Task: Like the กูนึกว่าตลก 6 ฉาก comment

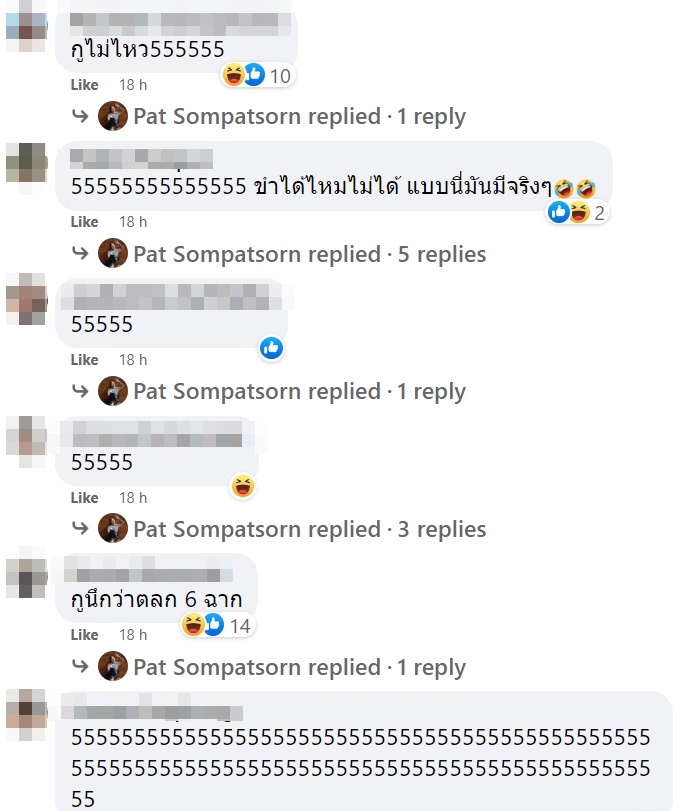Action: (84, 635)
